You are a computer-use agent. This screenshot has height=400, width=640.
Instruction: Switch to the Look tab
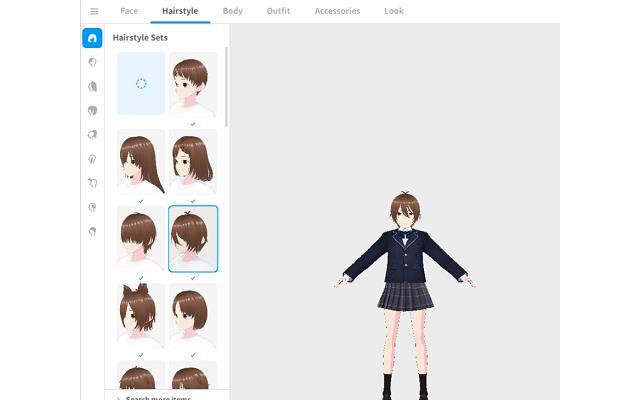tap(393, 11)
